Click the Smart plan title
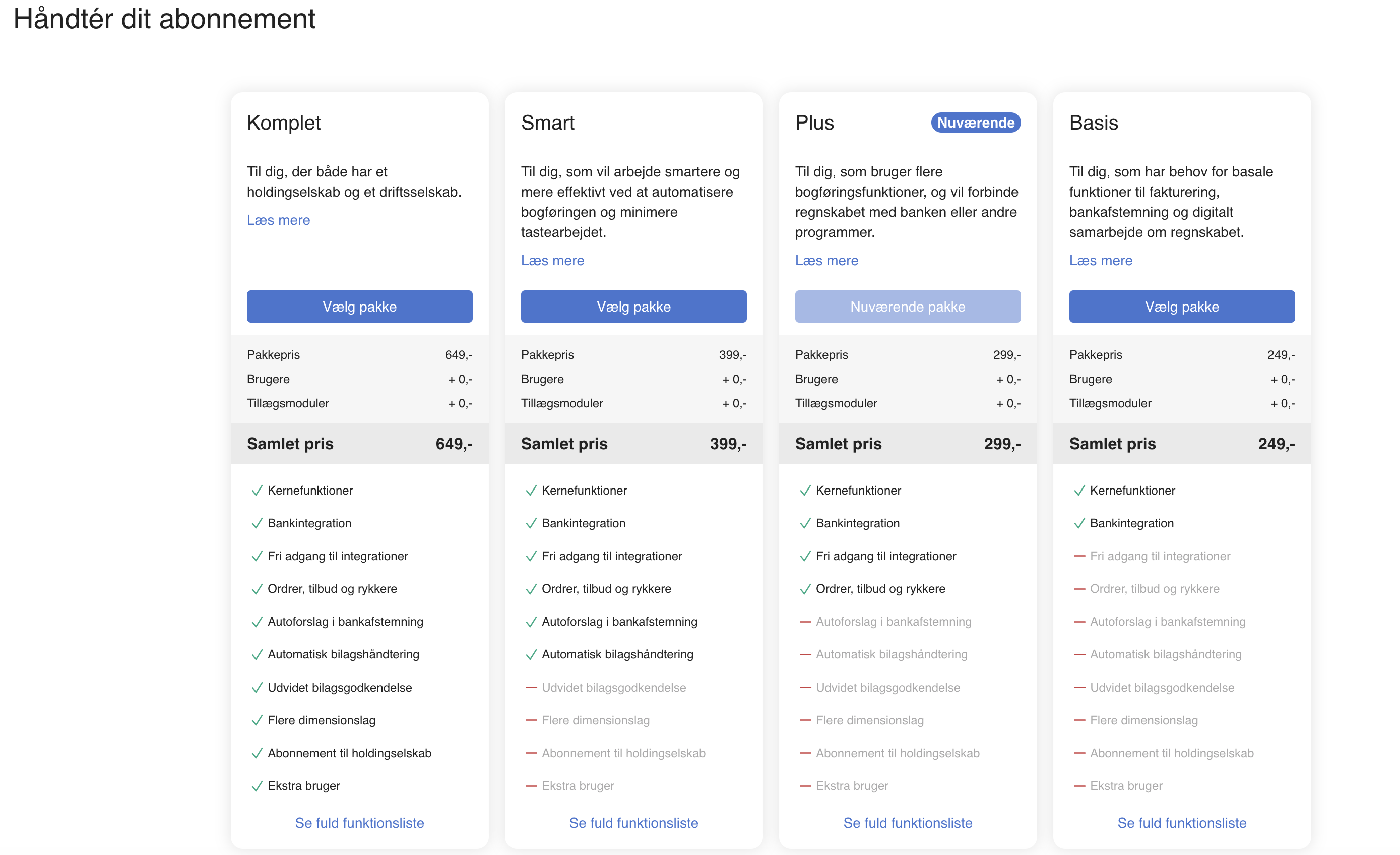The width and height of the screenshot is (1400, 855). point(548,123)
